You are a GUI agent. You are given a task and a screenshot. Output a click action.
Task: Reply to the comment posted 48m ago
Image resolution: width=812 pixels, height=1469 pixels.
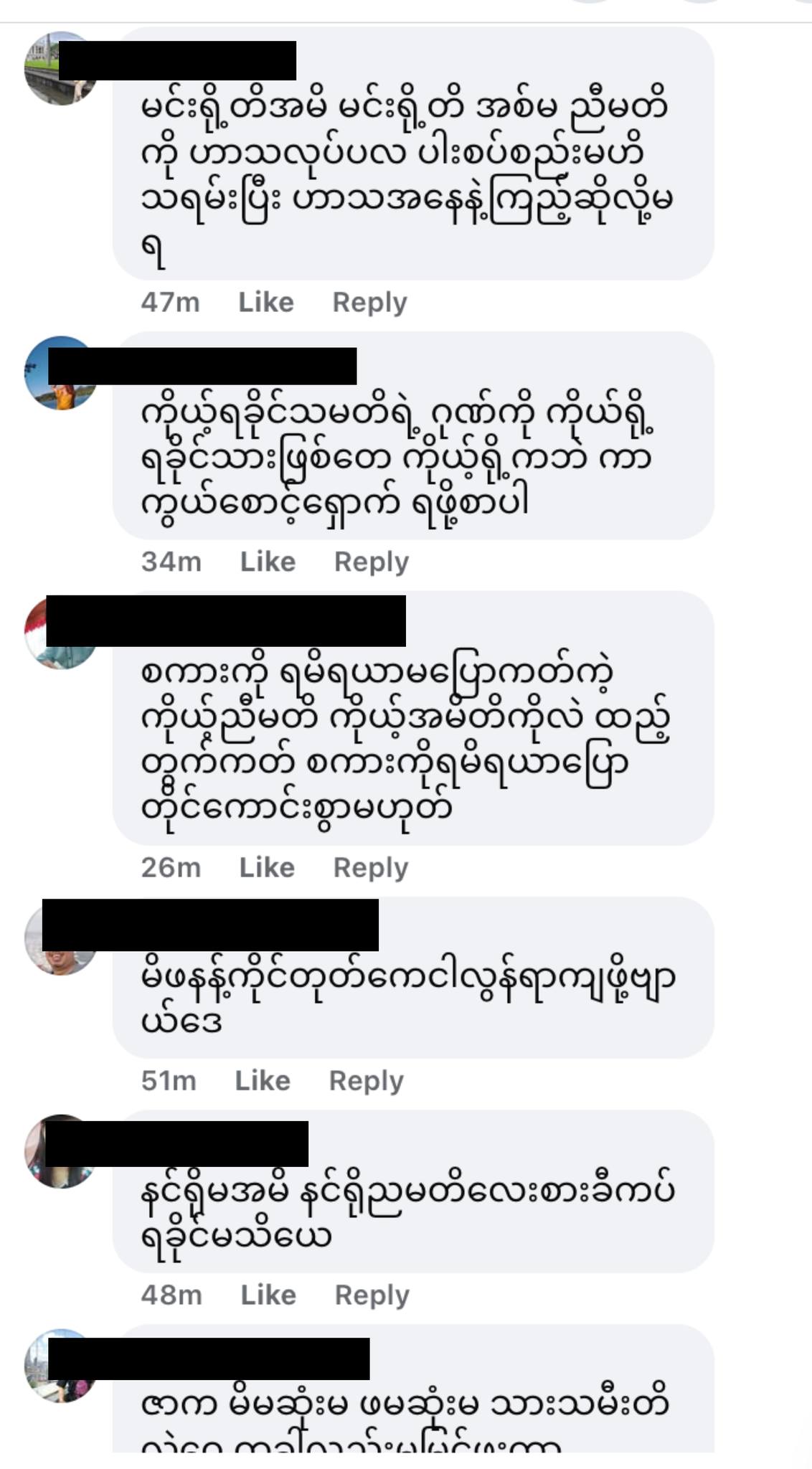(372, 1296)
